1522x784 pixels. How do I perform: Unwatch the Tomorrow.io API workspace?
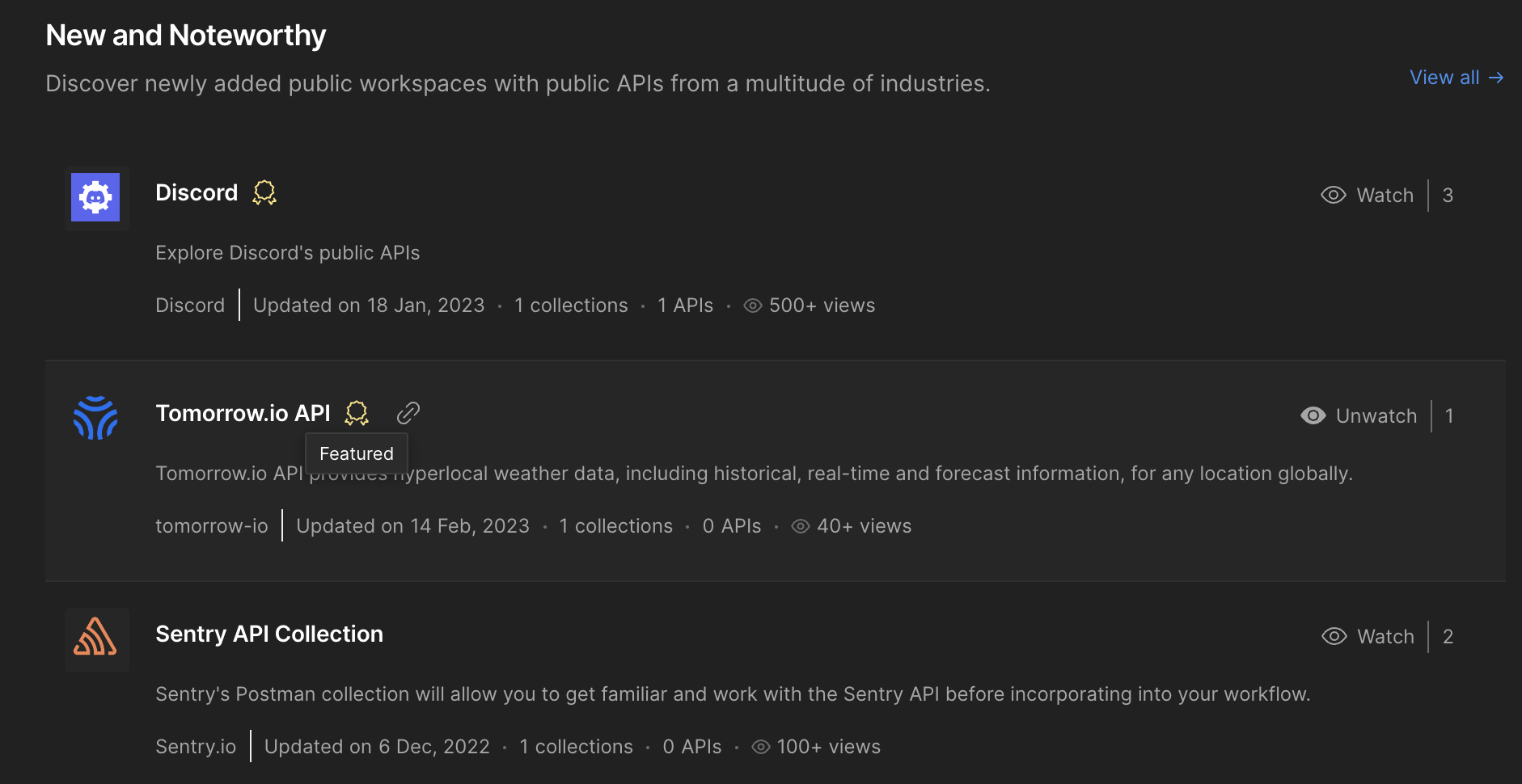[x=1359, y=416]
